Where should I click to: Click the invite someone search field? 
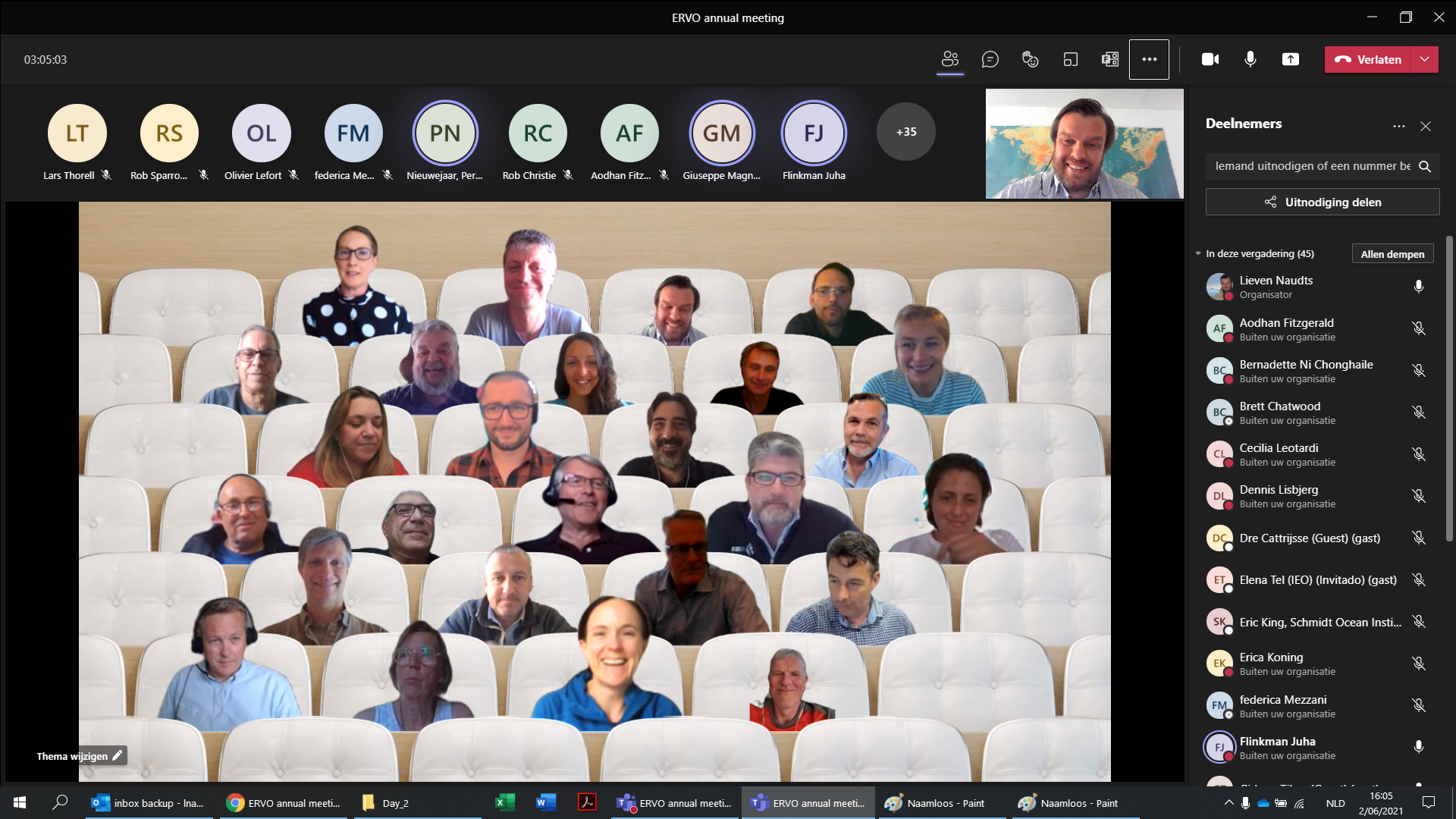coord(1312,166)
